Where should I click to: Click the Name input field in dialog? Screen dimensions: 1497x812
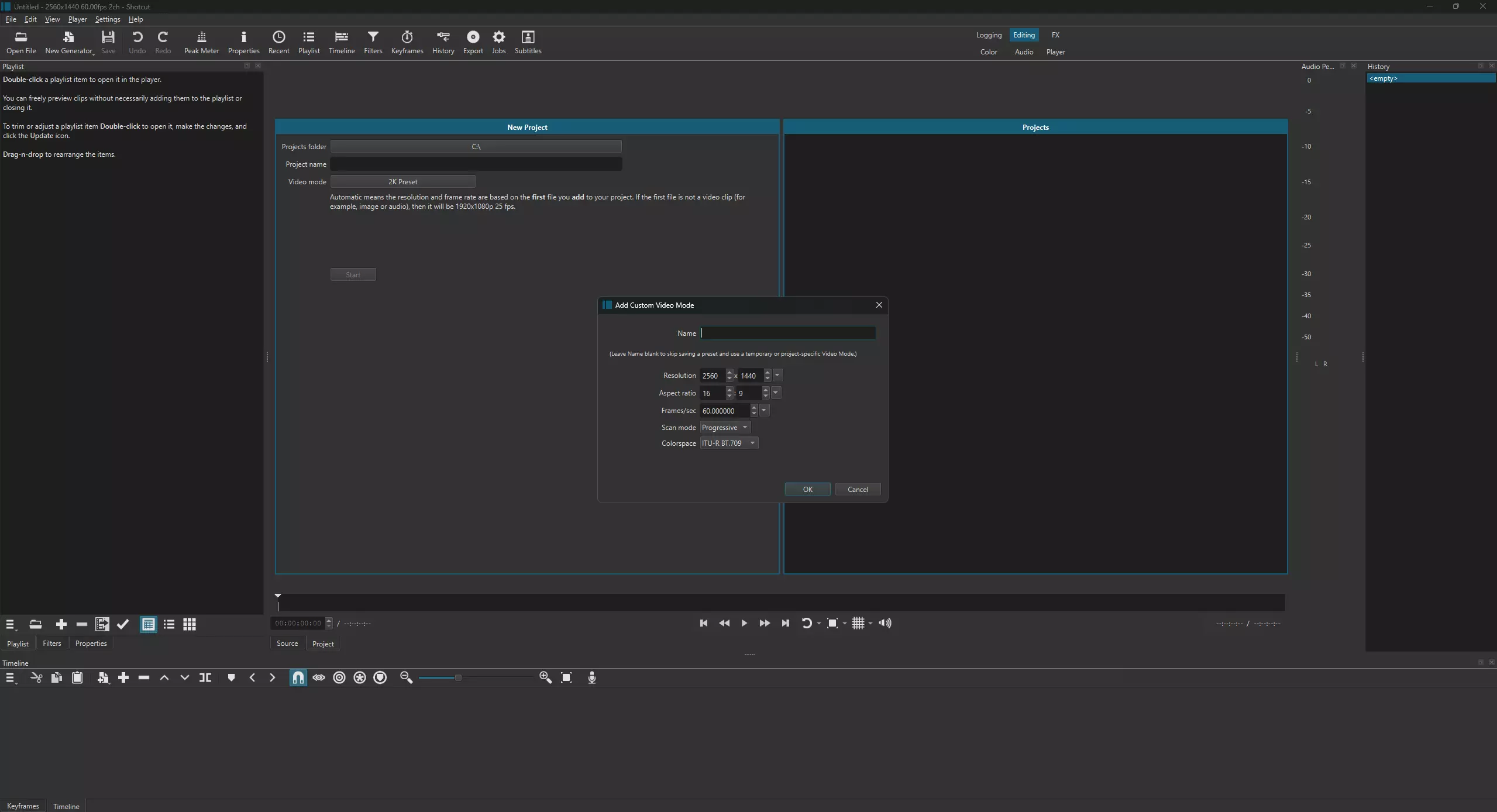(x=787, y=333)
